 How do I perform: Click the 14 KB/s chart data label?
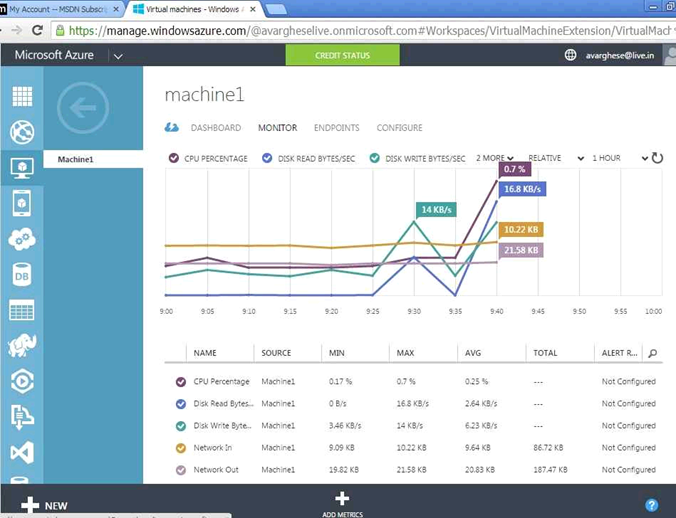click(x=436, y=210)
